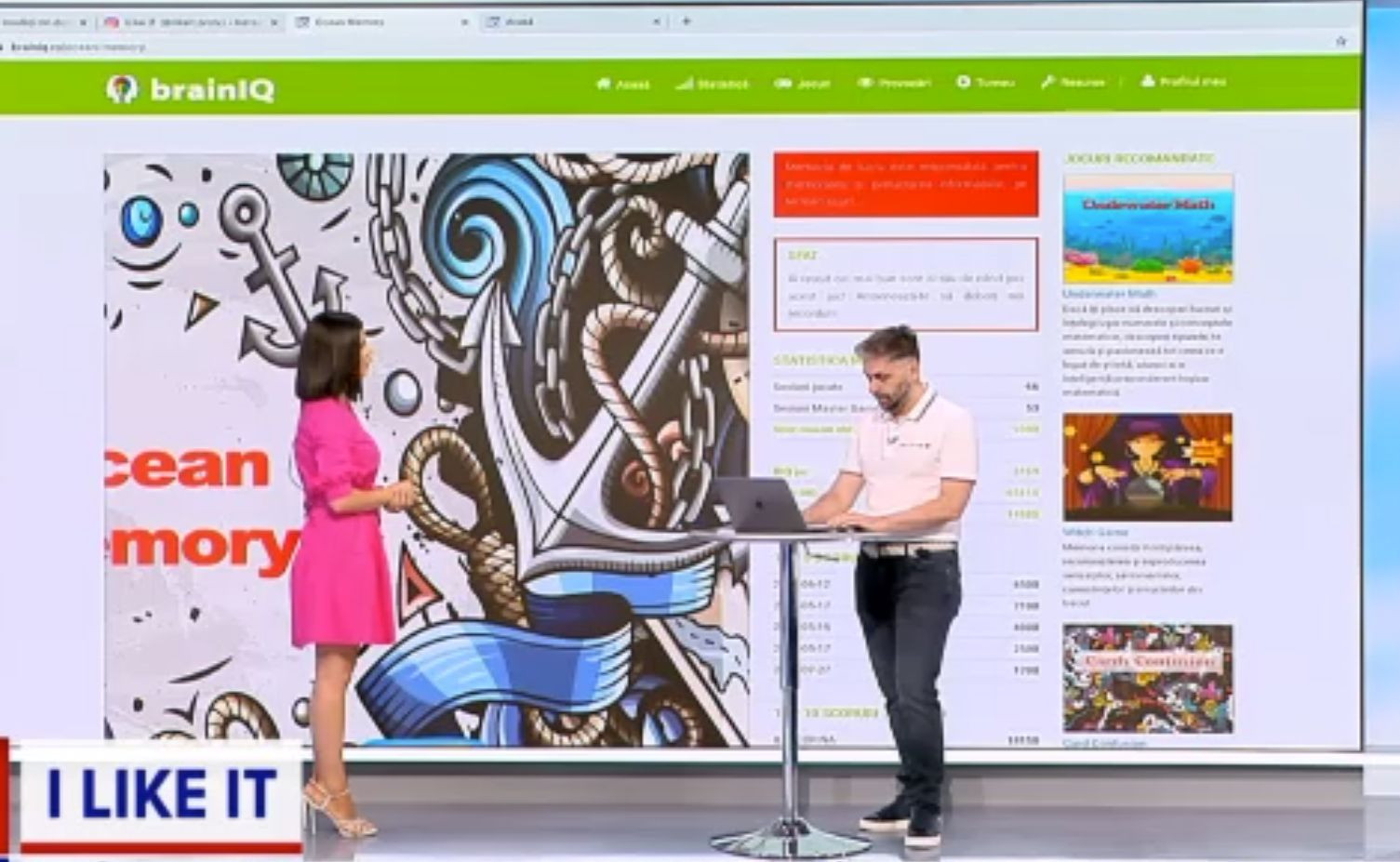Bookmark this page with the star icon

(1340, 41)
